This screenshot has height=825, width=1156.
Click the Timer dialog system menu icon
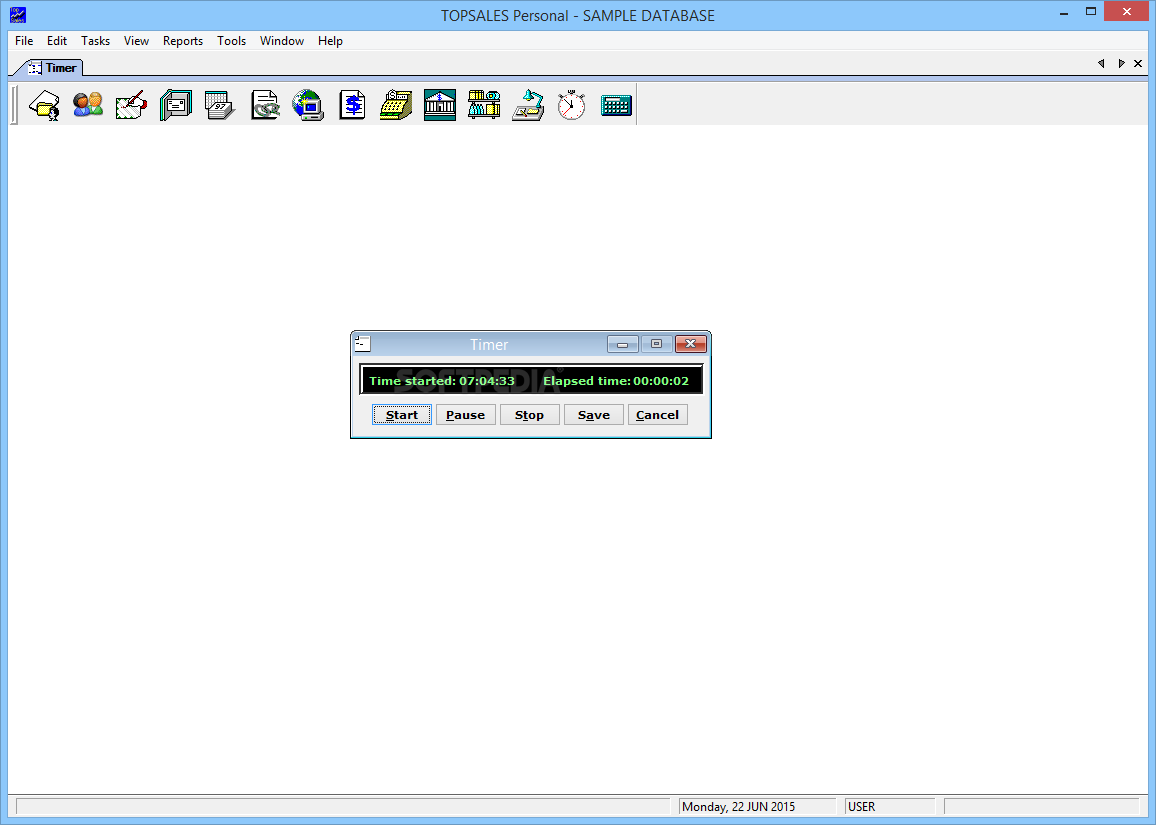click(362, 344)
